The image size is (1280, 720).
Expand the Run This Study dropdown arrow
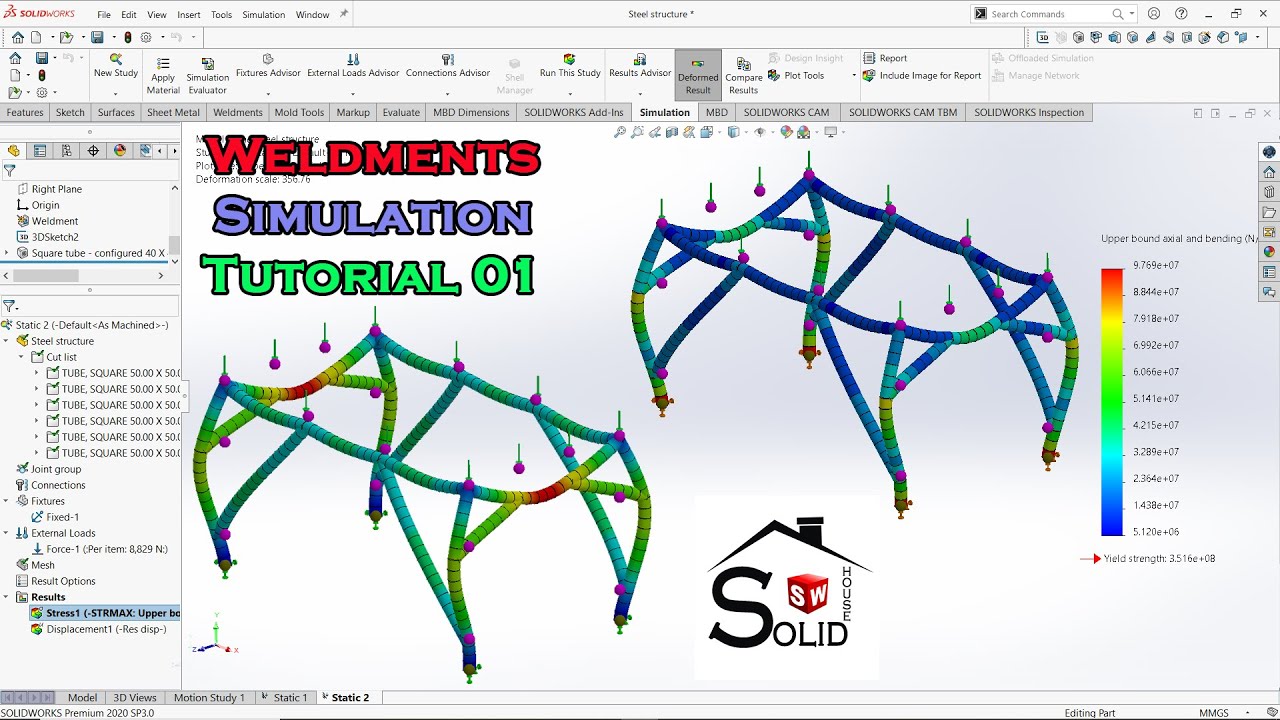tap(570, 92)
